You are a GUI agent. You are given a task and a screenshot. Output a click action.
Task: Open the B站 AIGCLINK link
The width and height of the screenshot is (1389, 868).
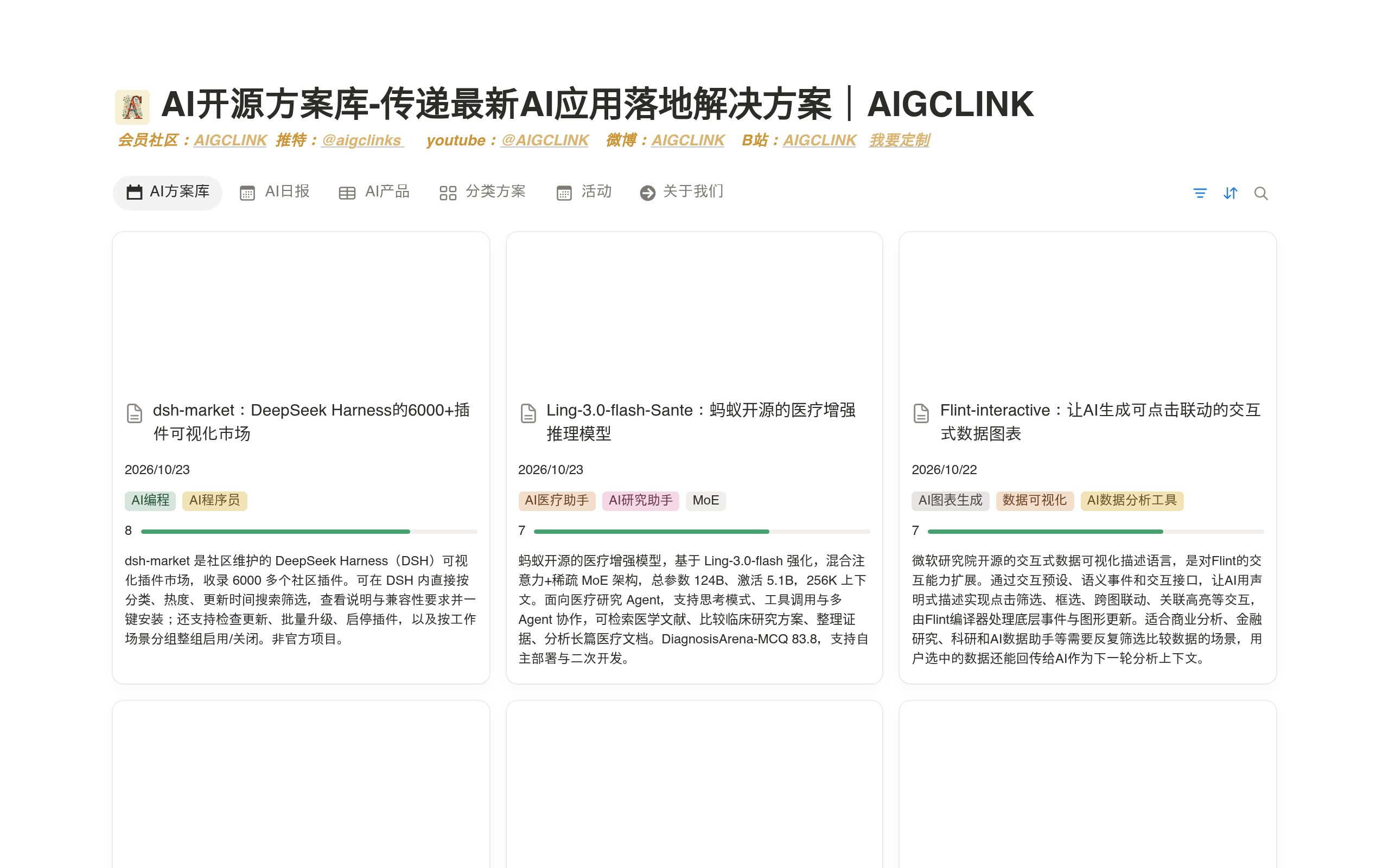point(819,140)
